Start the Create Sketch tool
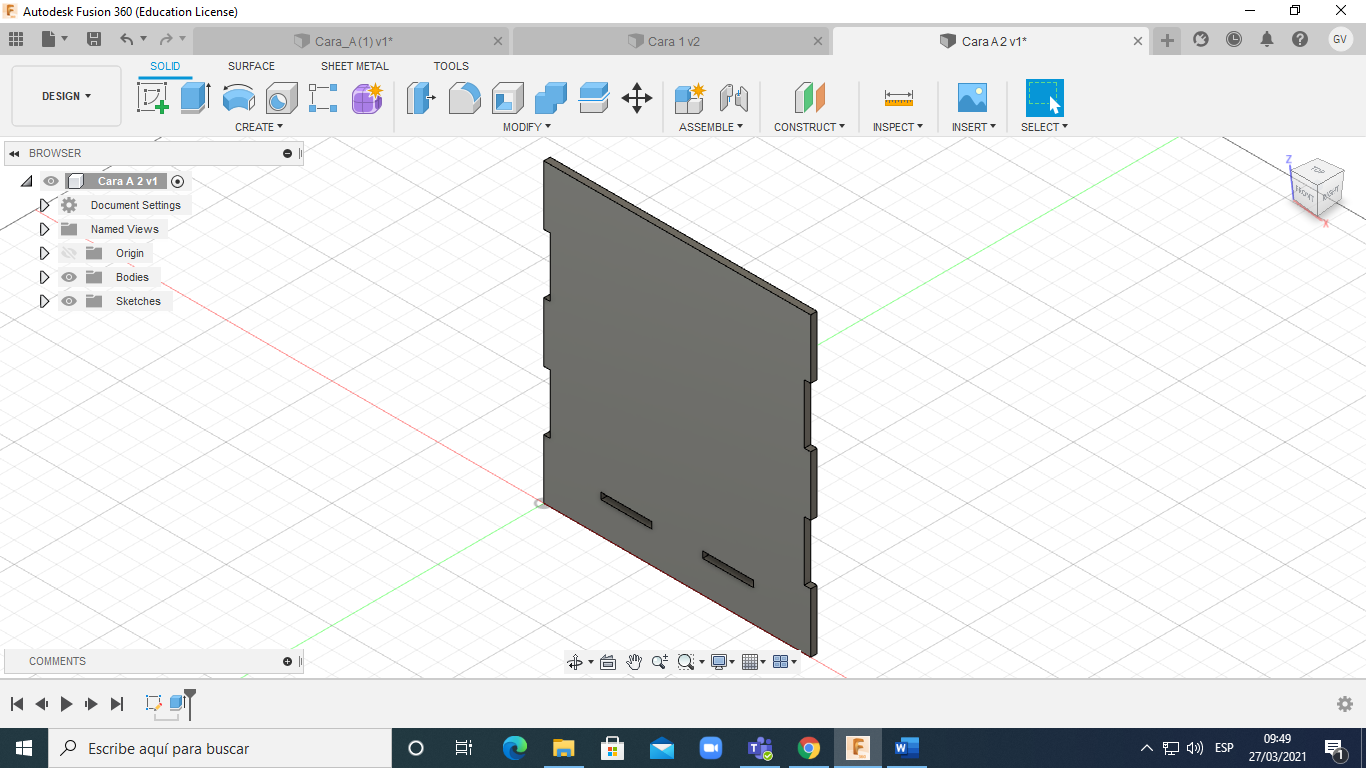 tap(153, 98)
